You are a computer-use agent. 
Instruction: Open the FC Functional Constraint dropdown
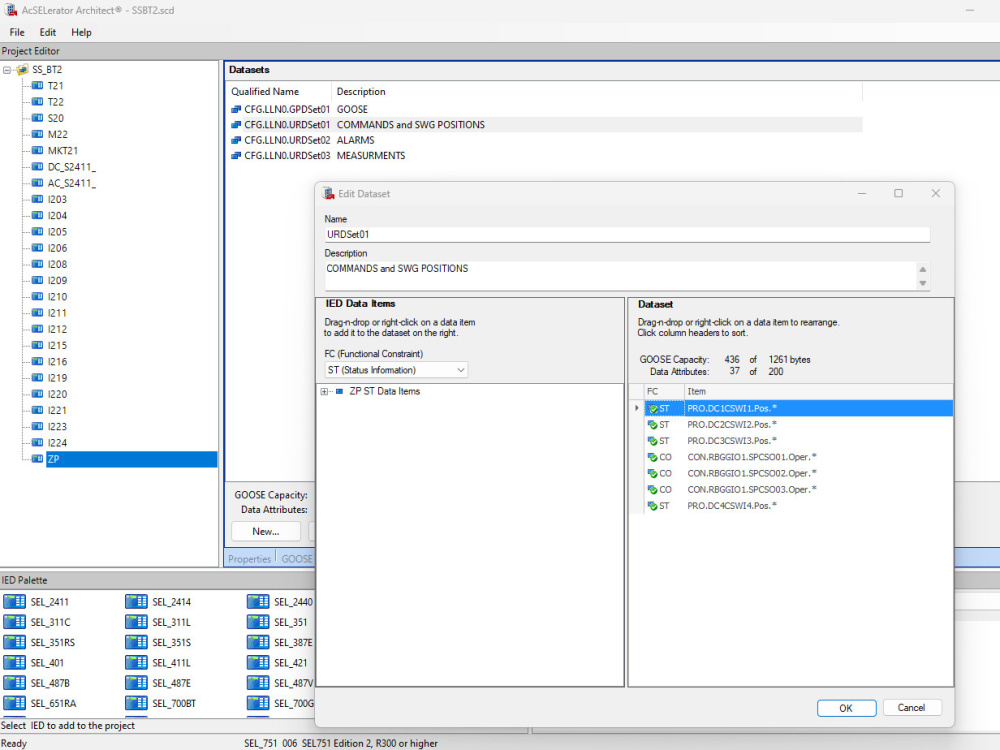coord(458,369)
